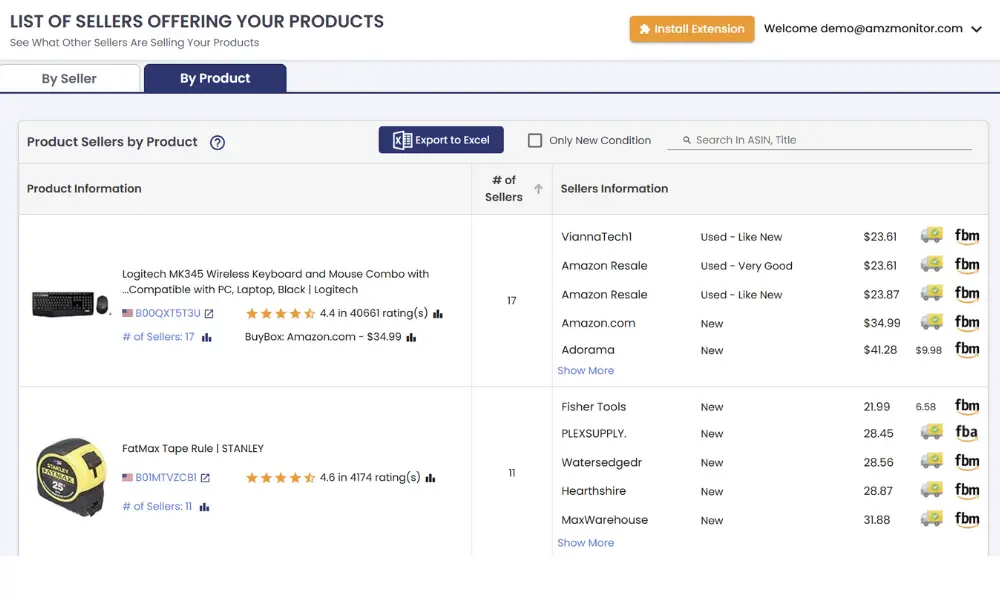Click FatMax Tape Rule | STANLEY title
1000x600 pixels.
[x=193, y=448]
